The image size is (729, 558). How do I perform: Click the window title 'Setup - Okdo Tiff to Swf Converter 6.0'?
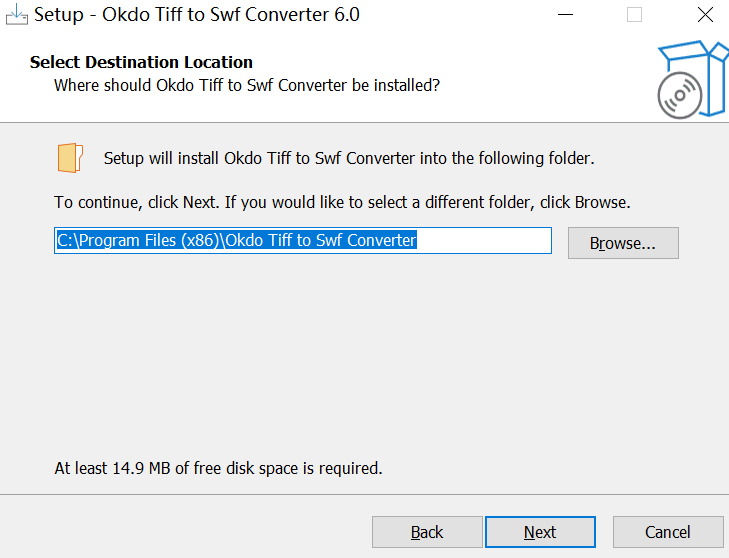coord(197,15)
